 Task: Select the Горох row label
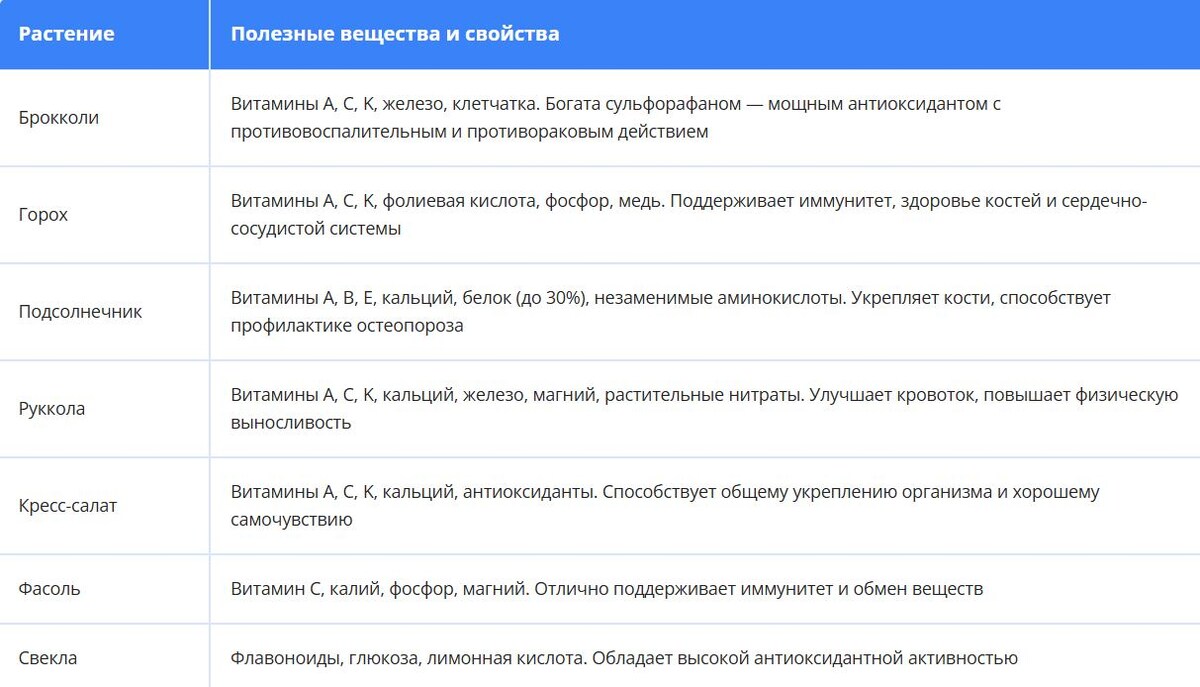pyautogui.click(x=43, y=215)
